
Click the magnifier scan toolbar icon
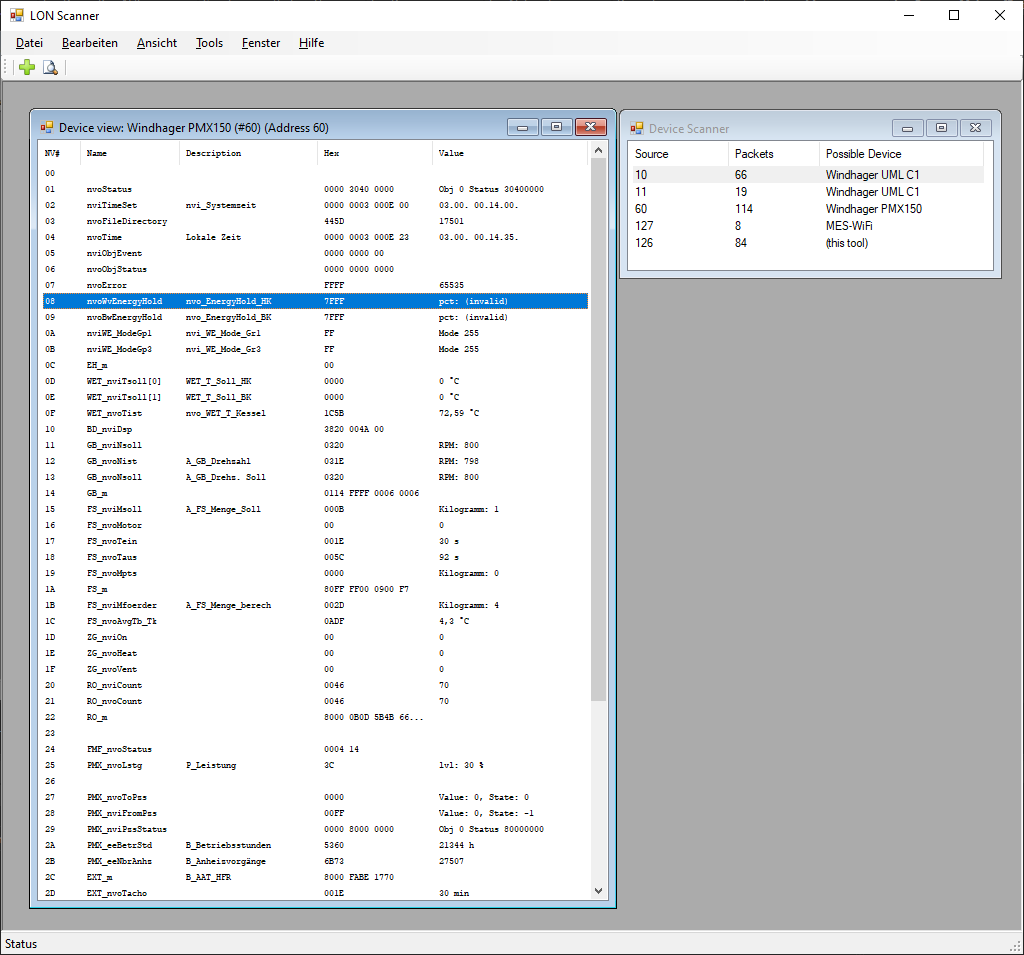click(x=50, y=67)
